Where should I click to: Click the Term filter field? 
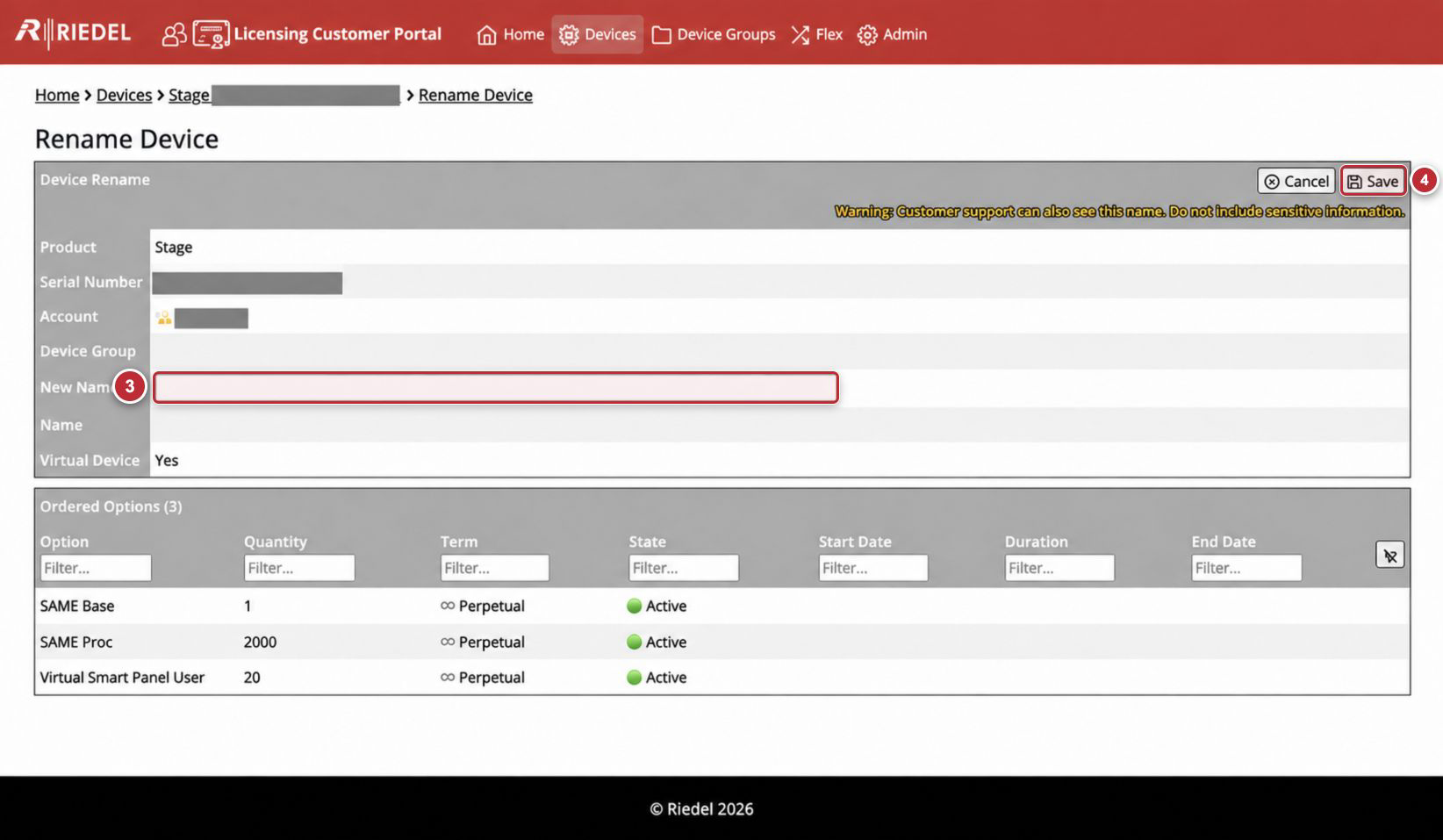pyautogui.click(x=495, y=568)
